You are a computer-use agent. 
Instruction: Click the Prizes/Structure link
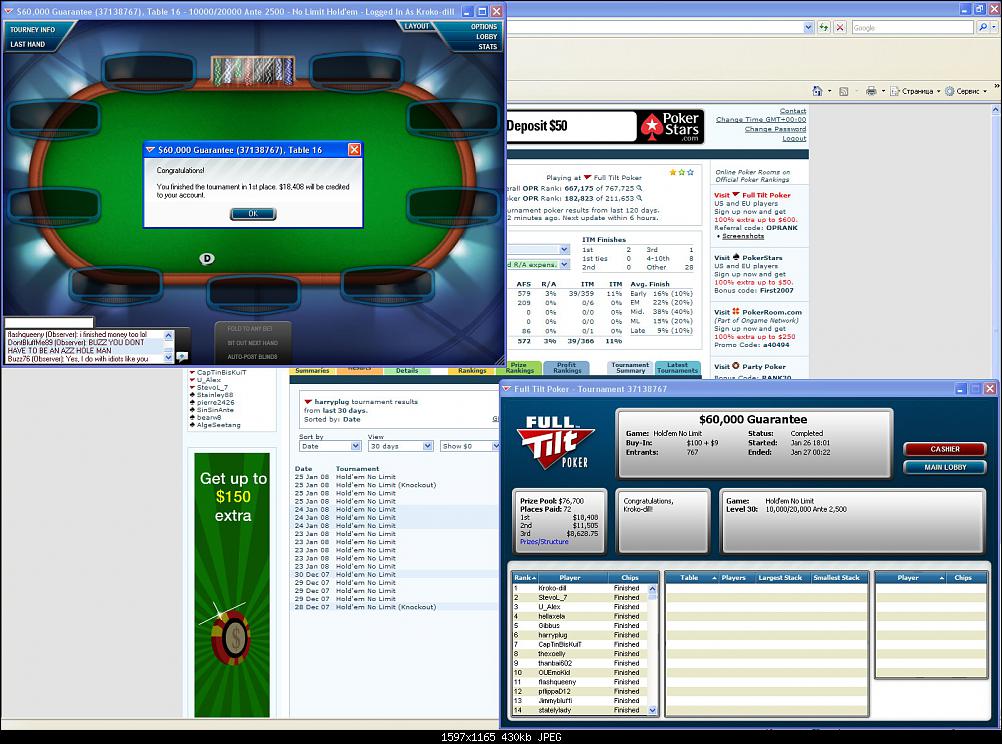[x=544, y=541]
